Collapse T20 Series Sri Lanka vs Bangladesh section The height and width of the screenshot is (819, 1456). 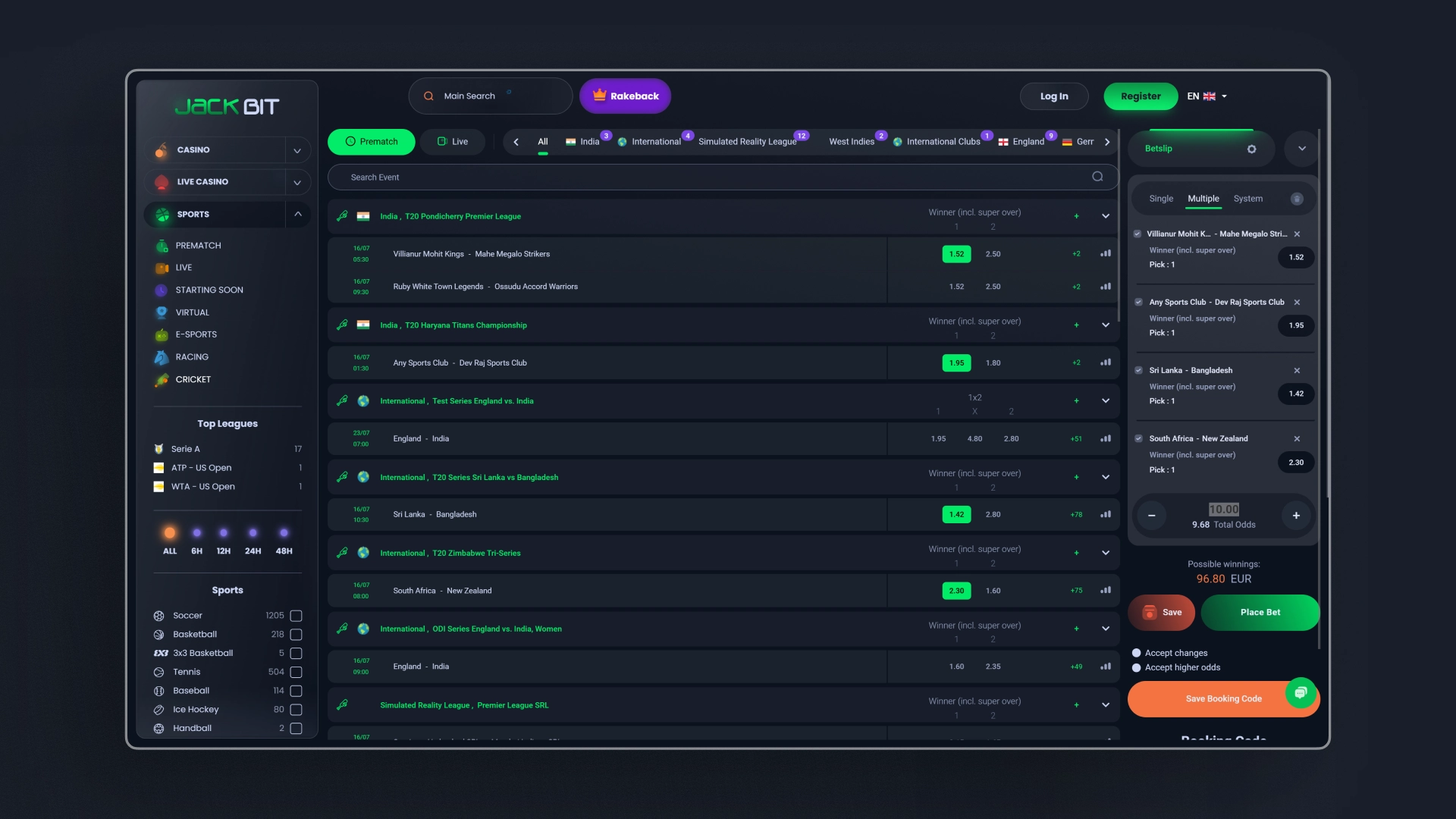pyautogui.click(x=1106, y=477)
